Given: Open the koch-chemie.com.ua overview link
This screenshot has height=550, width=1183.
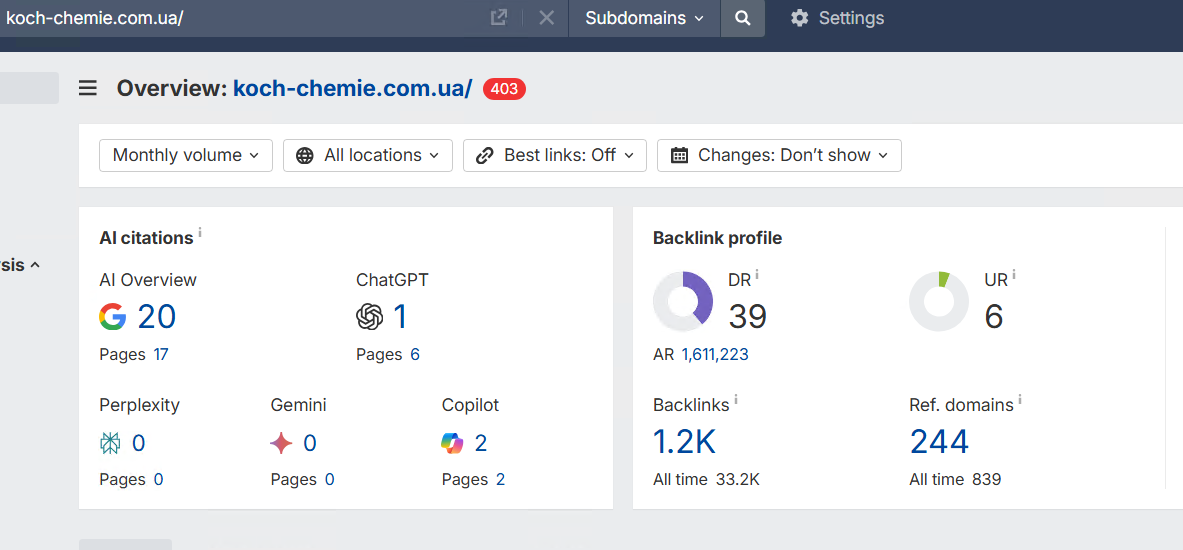Looking at the screenshot, I should click(352, 88).
